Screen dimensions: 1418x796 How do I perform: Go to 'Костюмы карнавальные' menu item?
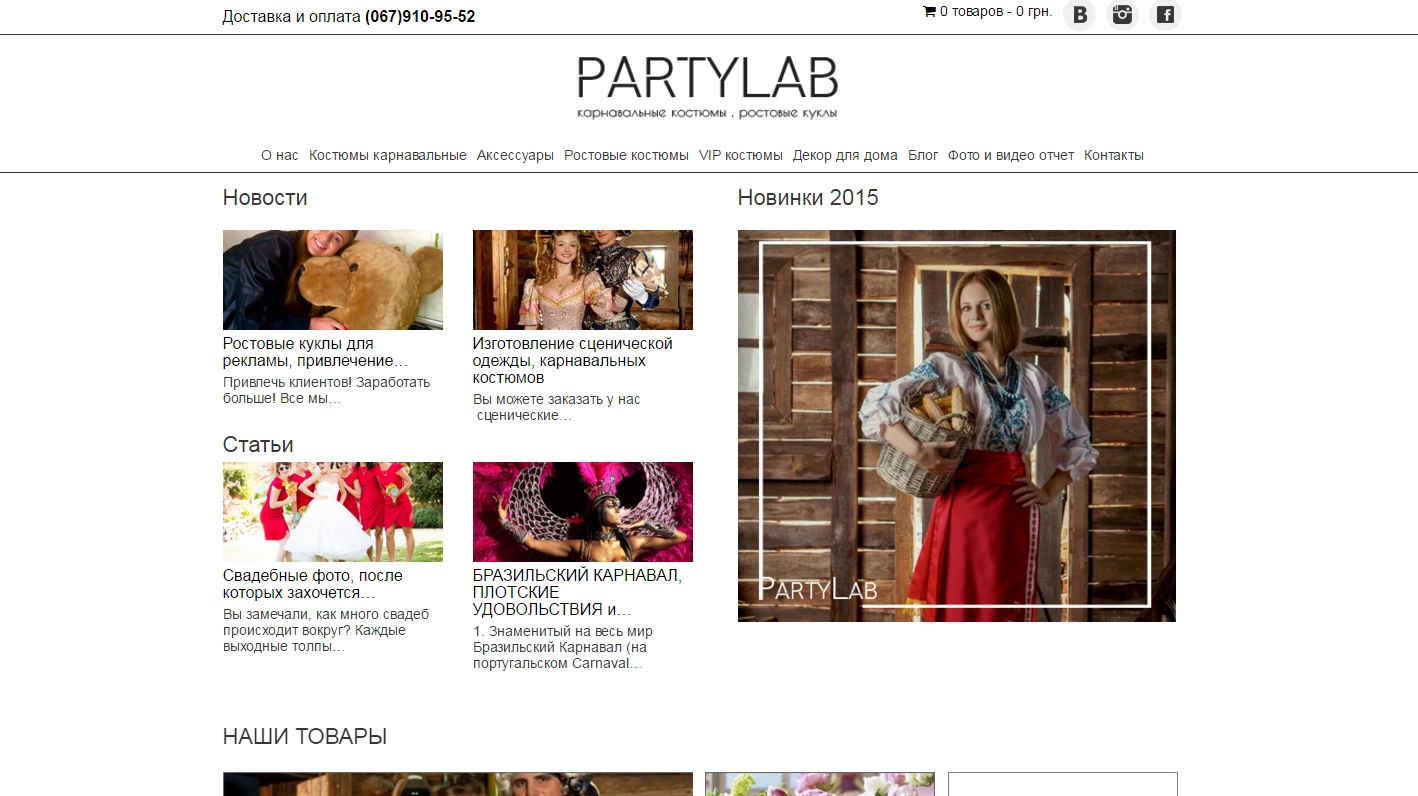tap(388, 155)
